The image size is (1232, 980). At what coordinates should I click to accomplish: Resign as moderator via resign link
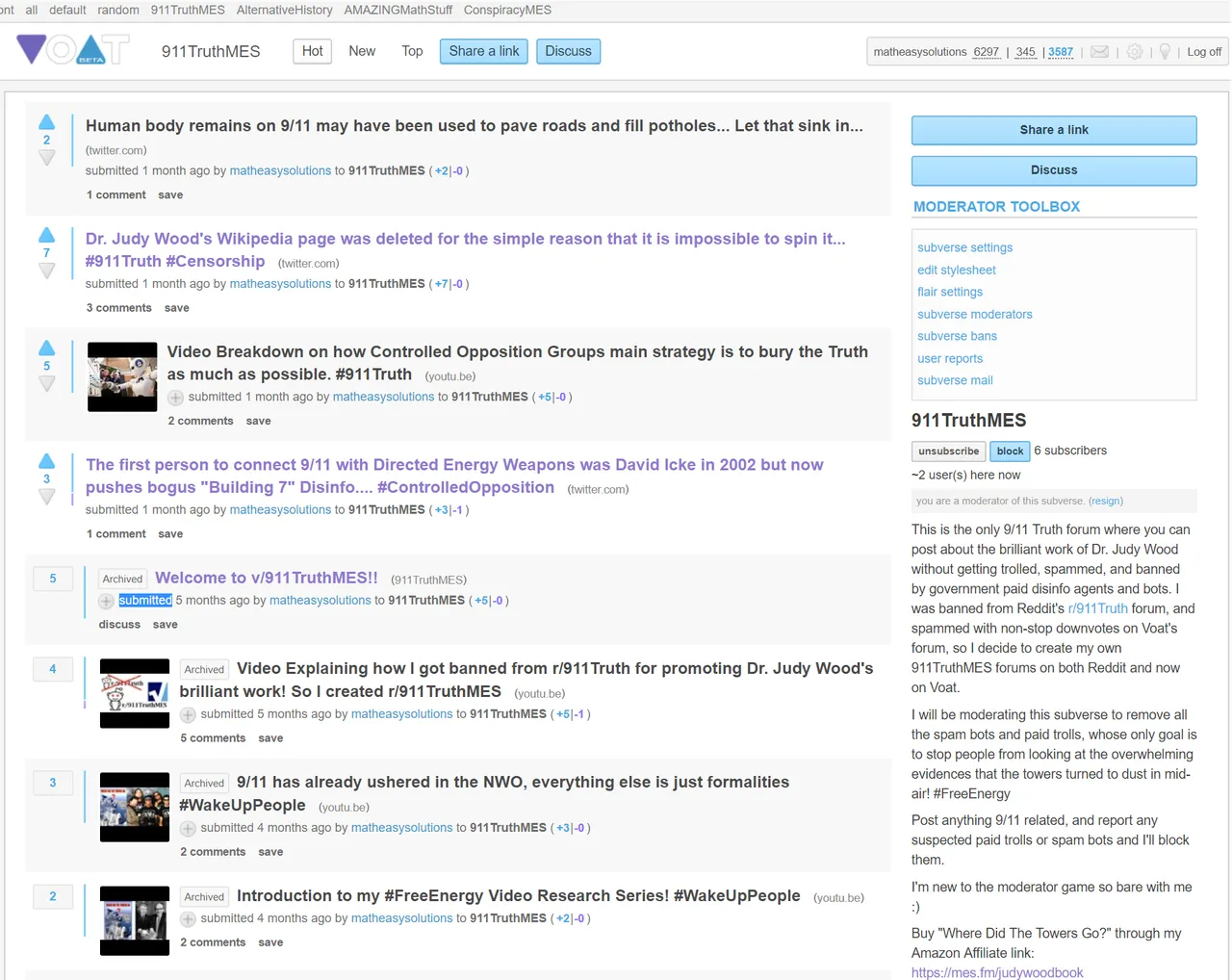[x=1106, y=501]
